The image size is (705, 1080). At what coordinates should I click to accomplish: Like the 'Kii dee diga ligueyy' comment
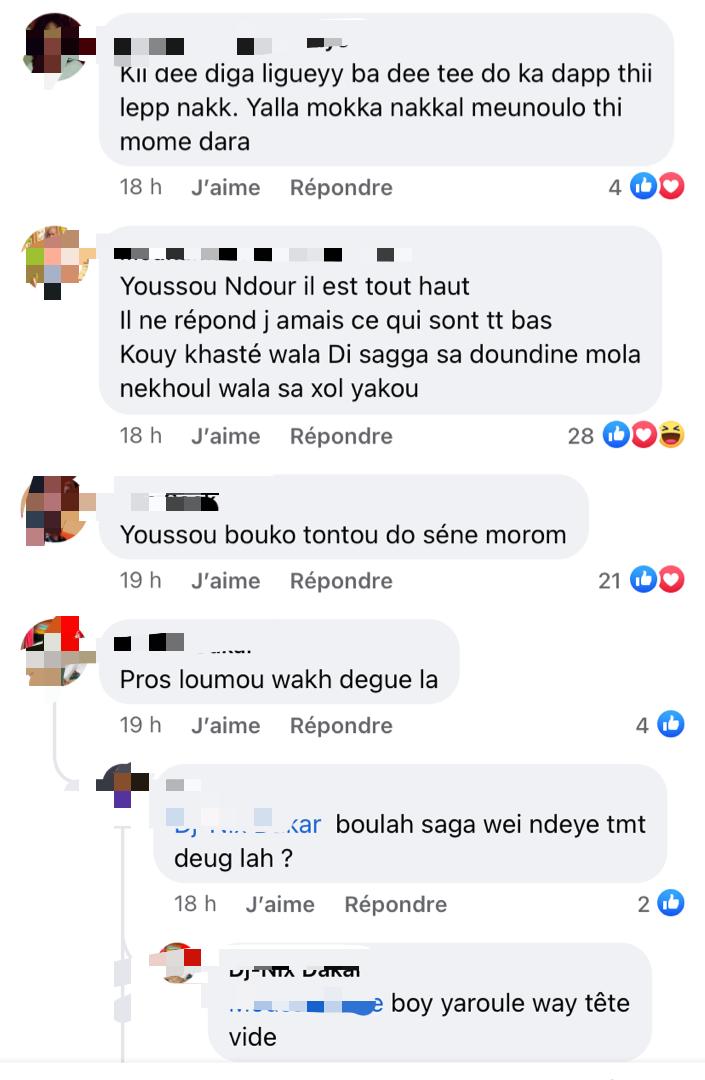coord(226,187)
